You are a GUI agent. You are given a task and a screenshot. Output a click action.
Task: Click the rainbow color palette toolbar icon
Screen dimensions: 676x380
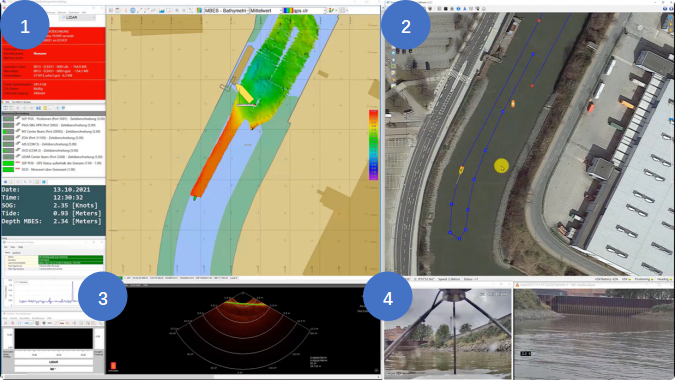tap(199, 10)
